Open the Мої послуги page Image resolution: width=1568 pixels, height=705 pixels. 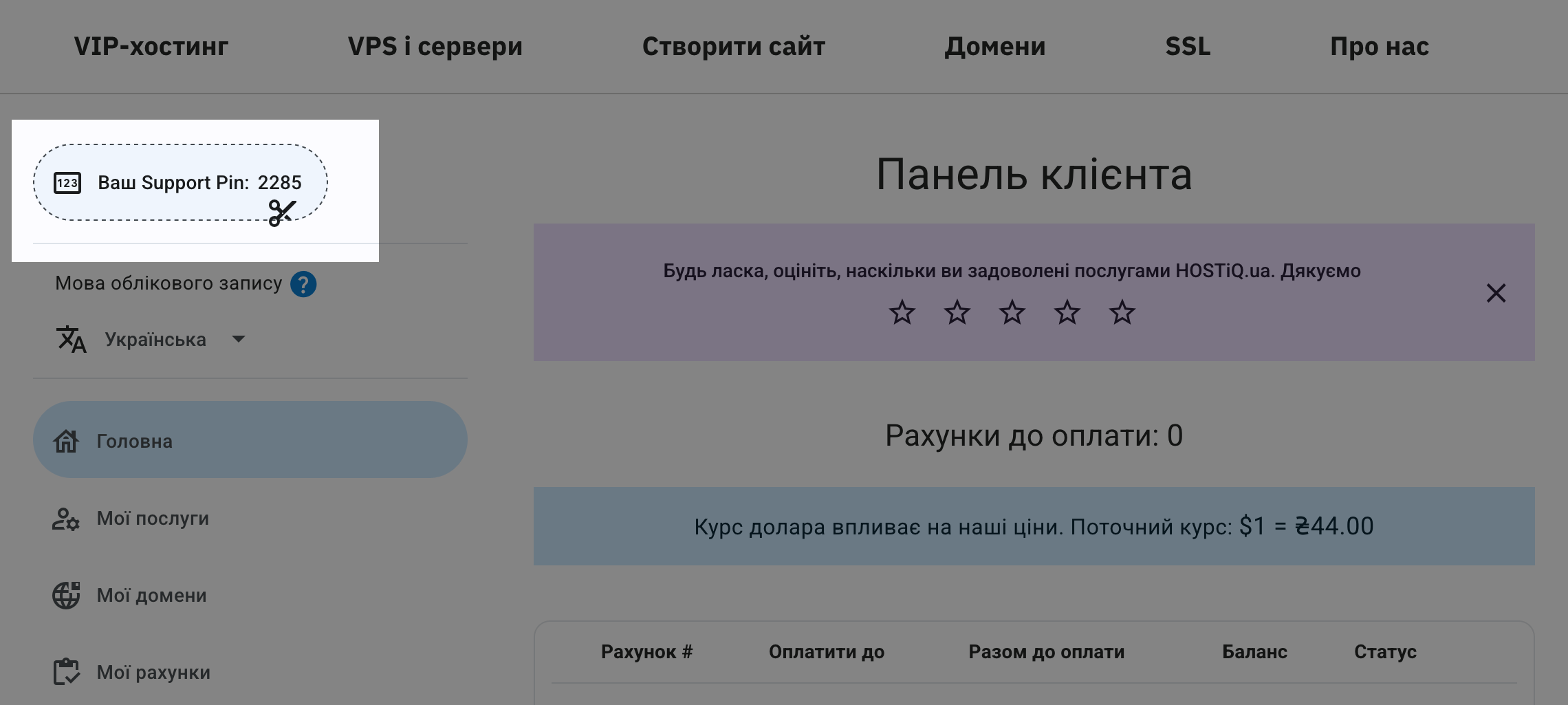tap(153, 519)
